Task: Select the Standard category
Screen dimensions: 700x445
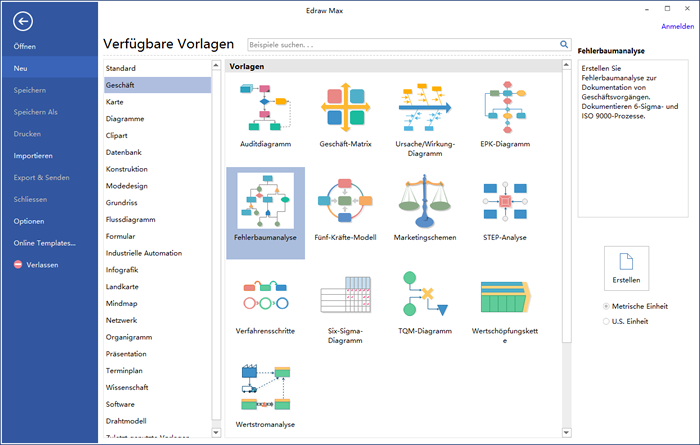Action: pos(157,68)
